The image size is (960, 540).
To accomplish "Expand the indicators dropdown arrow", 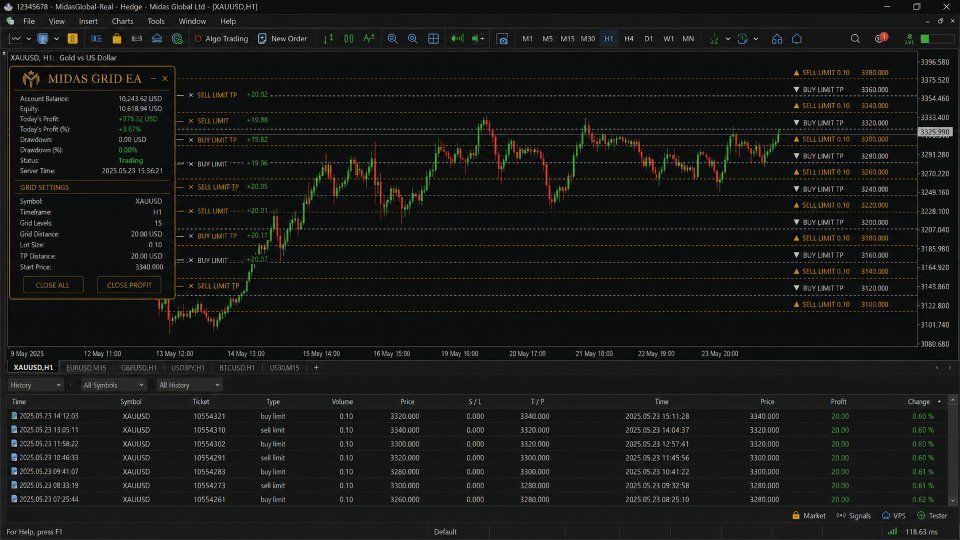I will (727, 39).
